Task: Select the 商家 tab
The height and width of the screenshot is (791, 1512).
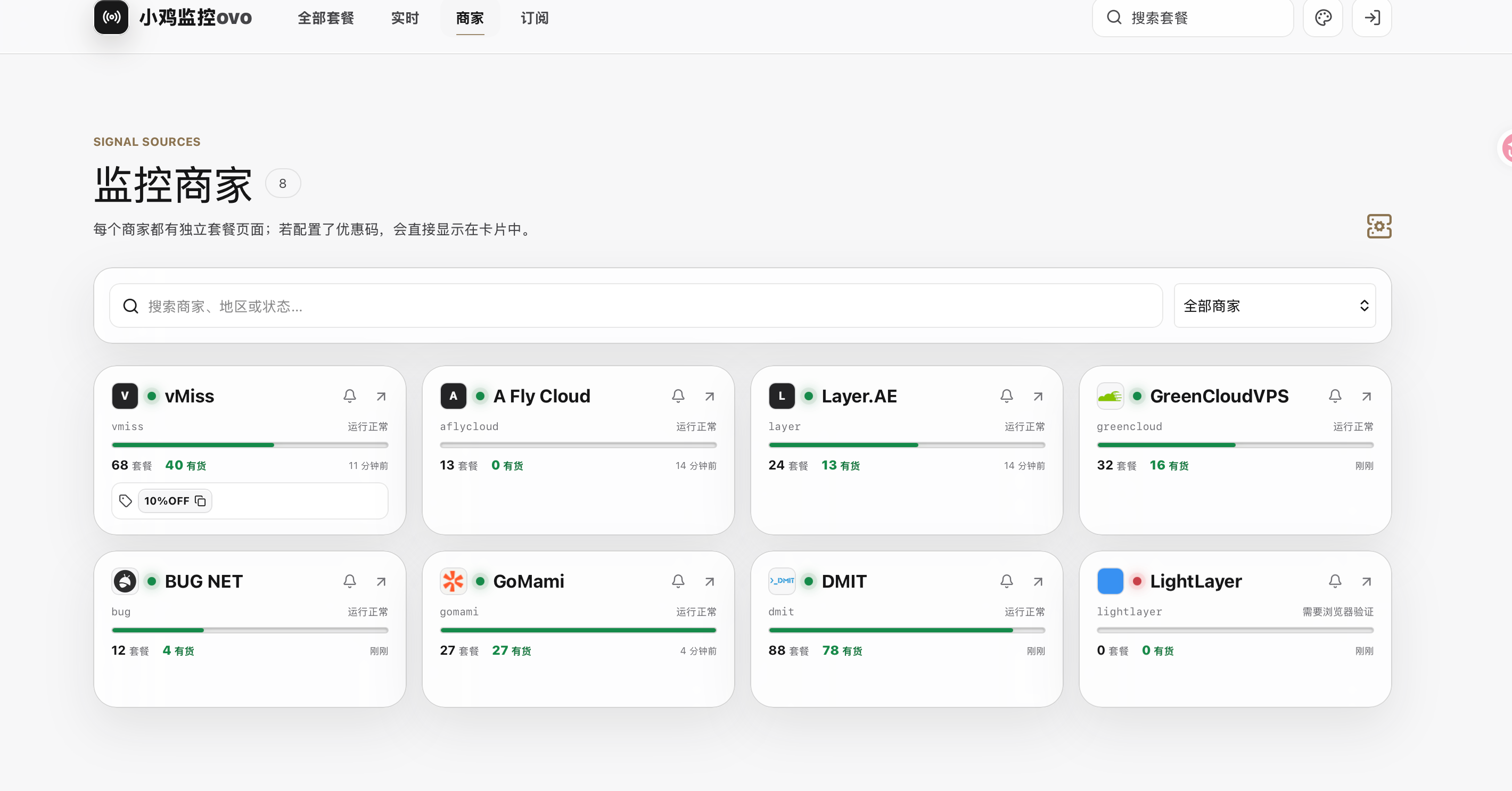Action: pos(470,18)
